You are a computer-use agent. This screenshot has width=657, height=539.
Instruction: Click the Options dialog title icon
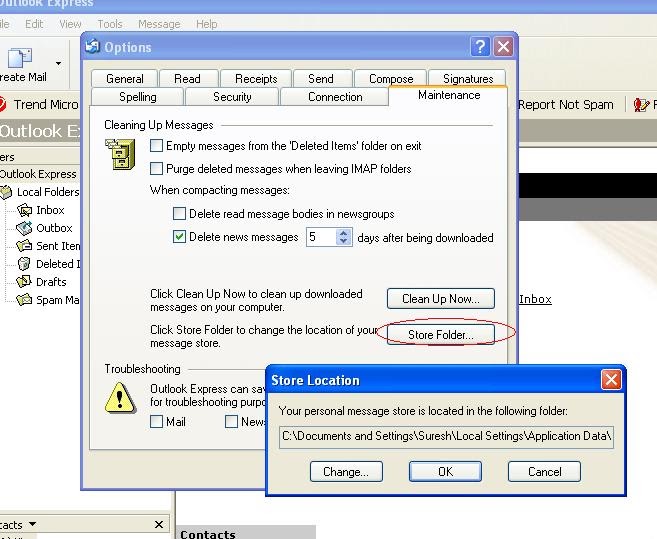click(x=93, y=47)
